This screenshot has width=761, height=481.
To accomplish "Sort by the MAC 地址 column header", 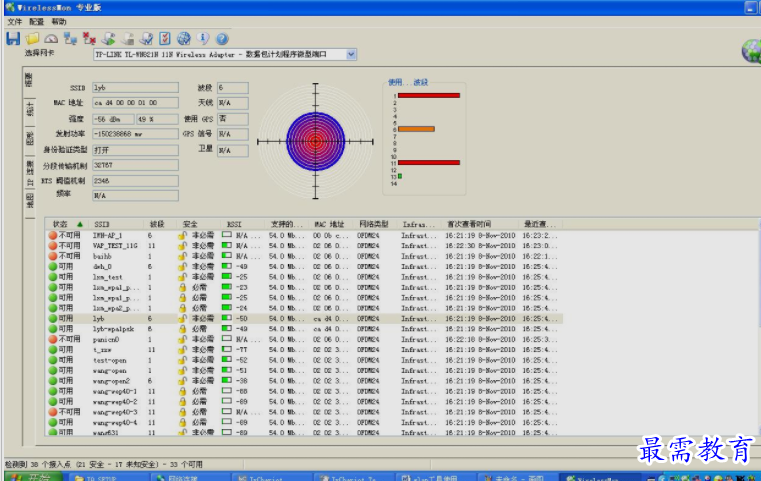I will click(331, 224).
